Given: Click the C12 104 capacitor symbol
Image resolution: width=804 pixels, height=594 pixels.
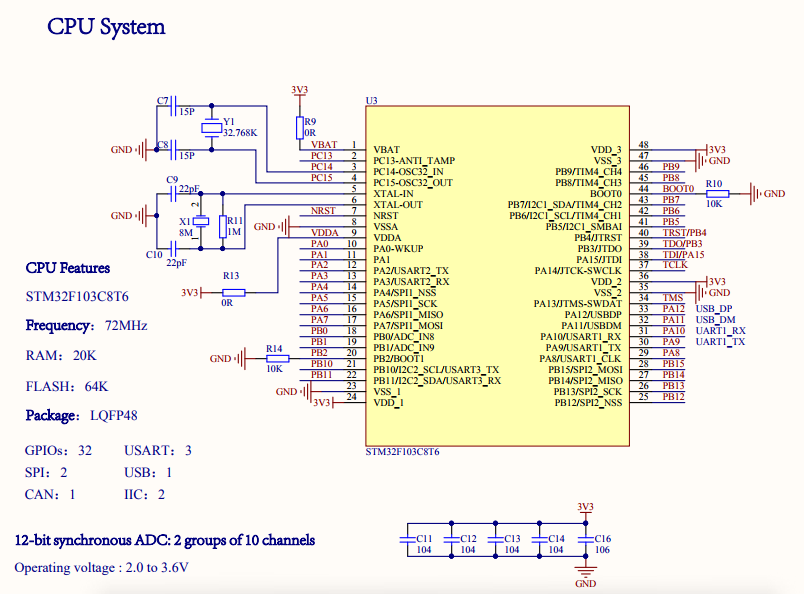Looking at the screenshot, I should click(451, 540).
